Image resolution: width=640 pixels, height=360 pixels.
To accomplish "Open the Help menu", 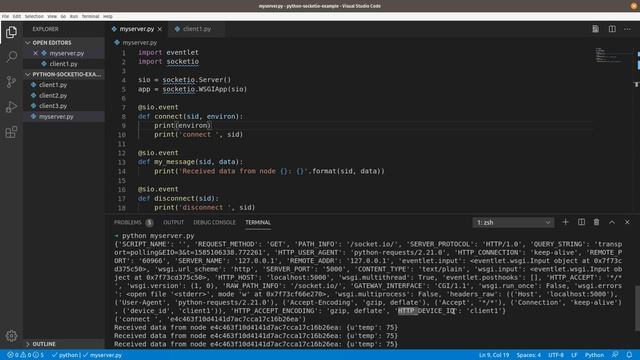I will [108, 16].
